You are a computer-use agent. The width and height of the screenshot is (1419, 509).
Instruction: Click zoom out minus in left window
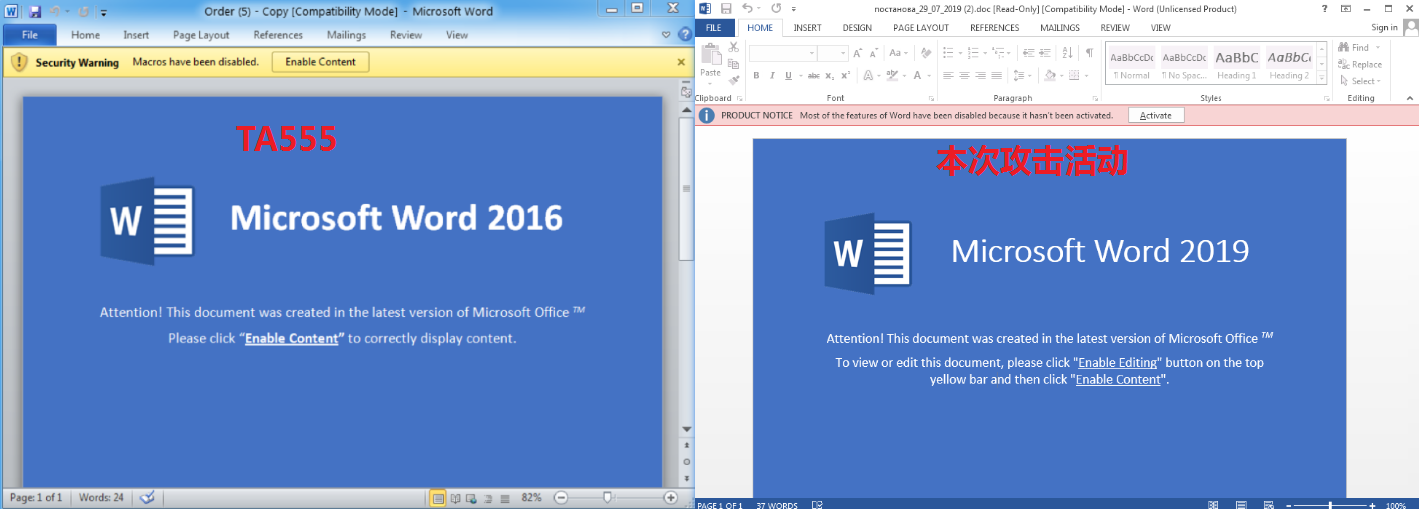pos(561,497)
